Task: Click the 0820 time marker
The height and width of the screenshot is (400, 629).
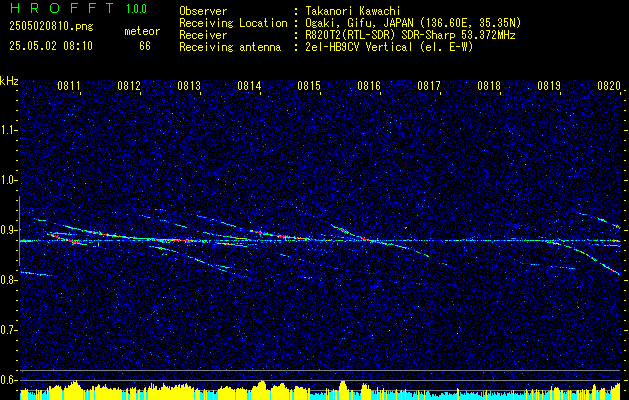Action: coord(609,85)
